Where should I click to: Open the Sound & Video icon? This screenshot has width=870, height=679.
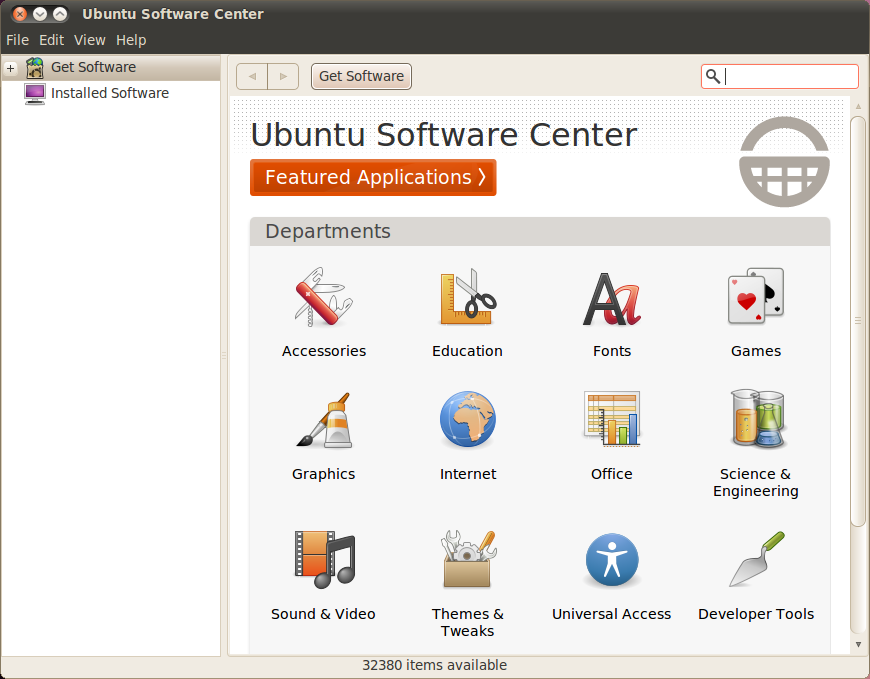(324, 559)
